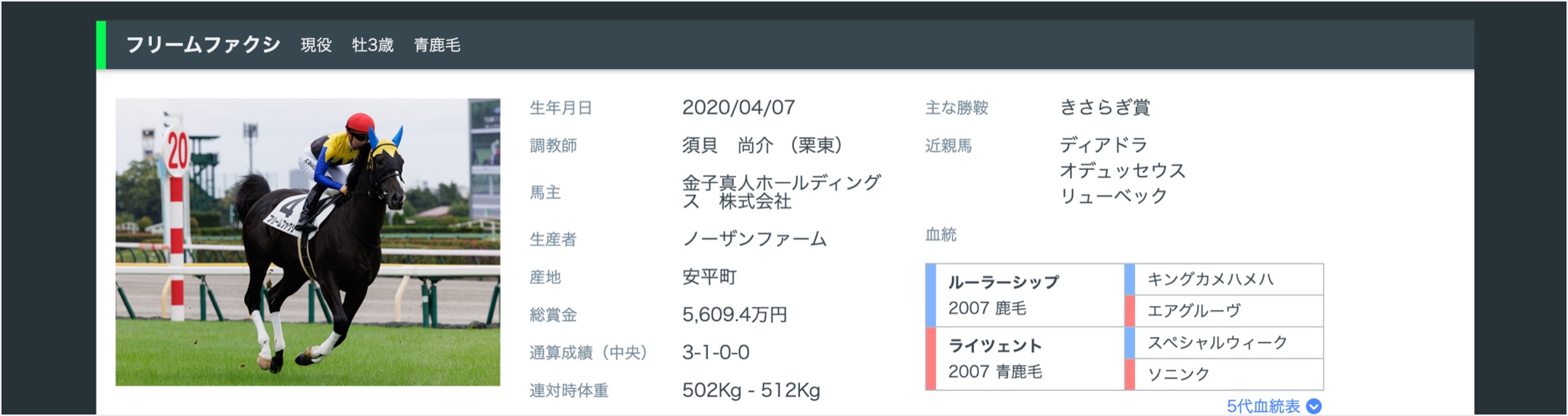Open related horse ディアドラ
The image size is (1568, 416).
(x=1103, y=145)
